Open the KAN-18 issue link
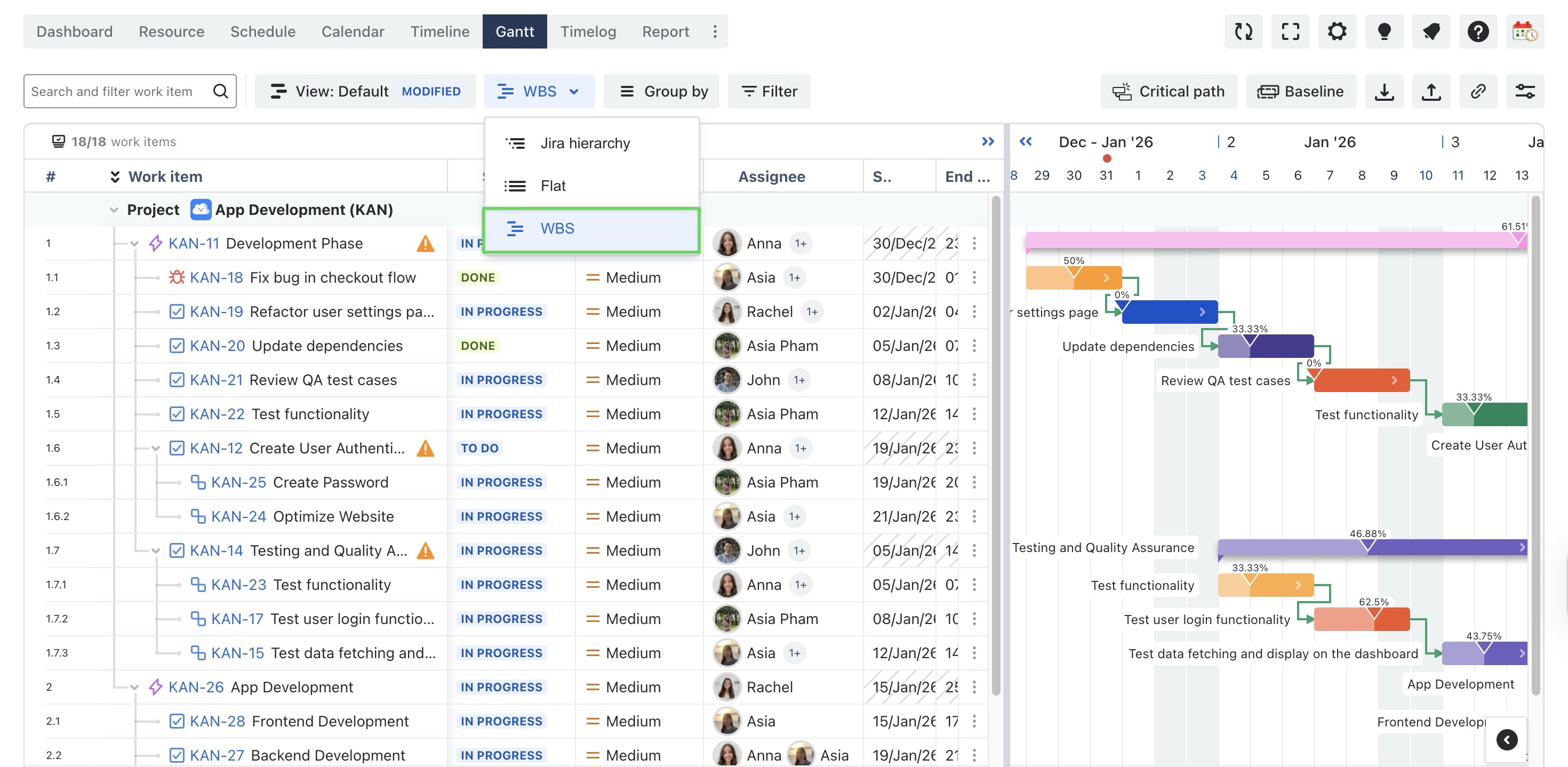 (x=216, y=277)
